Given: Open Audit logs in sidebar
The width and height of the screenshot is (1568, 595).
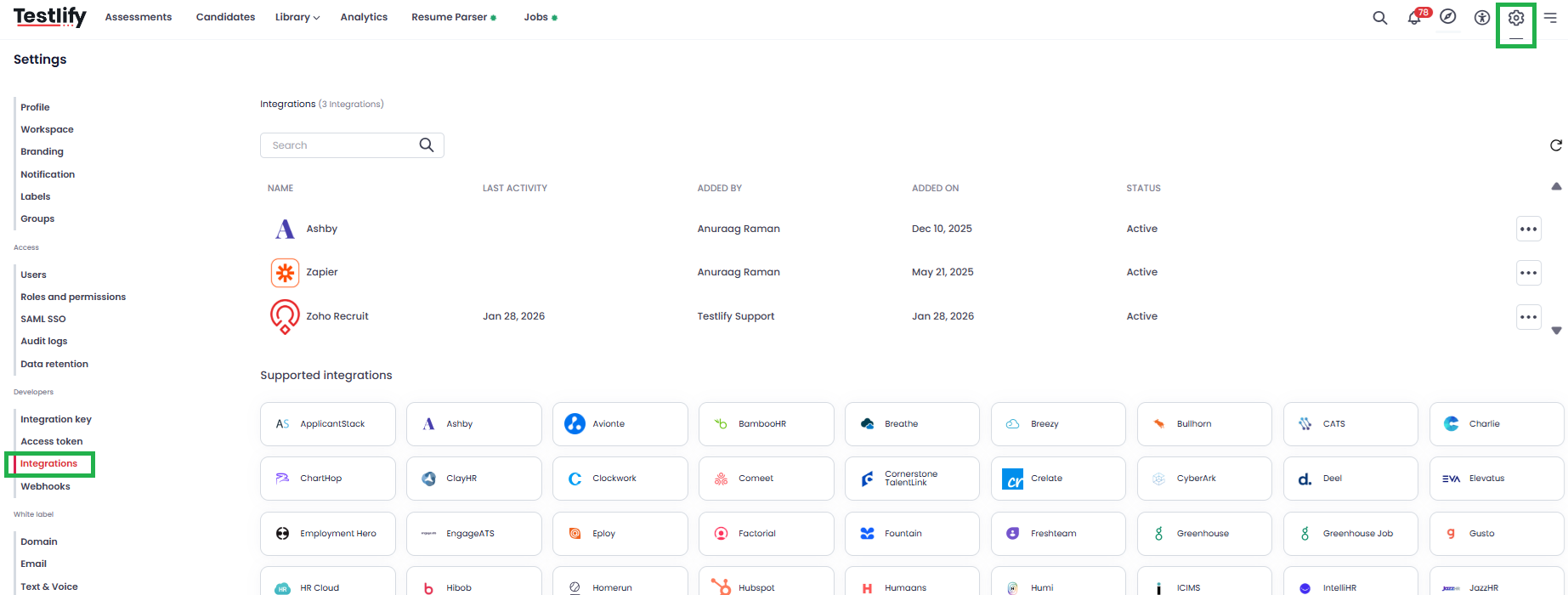Looking at the screenshot, I should tap(44, 341).
